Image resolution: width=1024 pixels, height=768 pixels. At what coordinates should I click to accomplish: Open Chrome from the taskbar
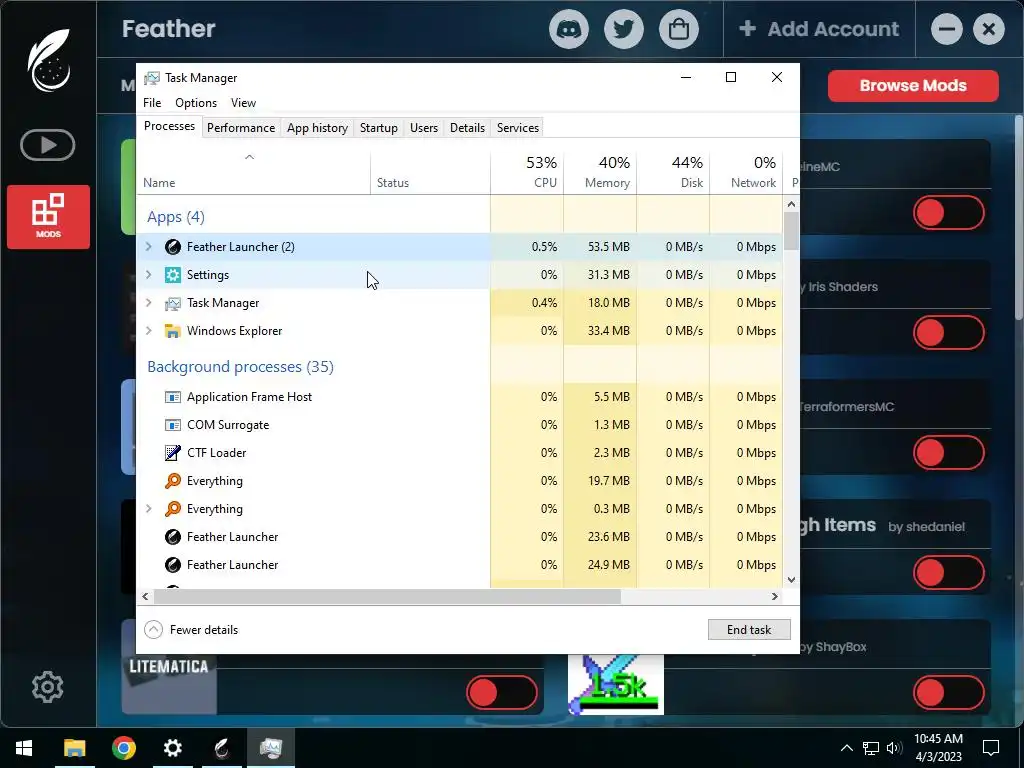point(123,748)
